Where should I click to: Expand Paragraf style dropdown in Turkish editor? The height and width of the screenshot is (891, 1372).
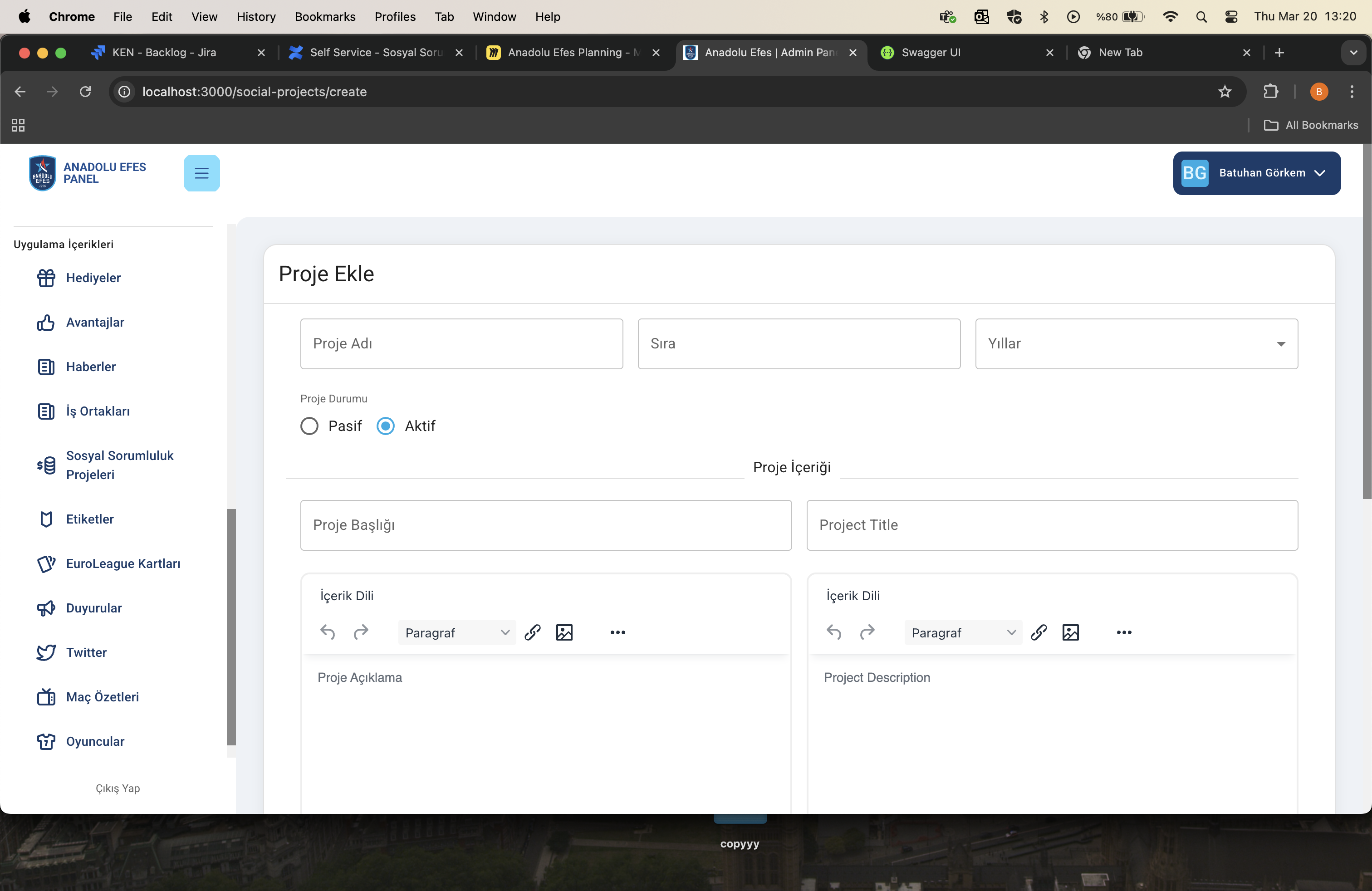pos(456,632)
